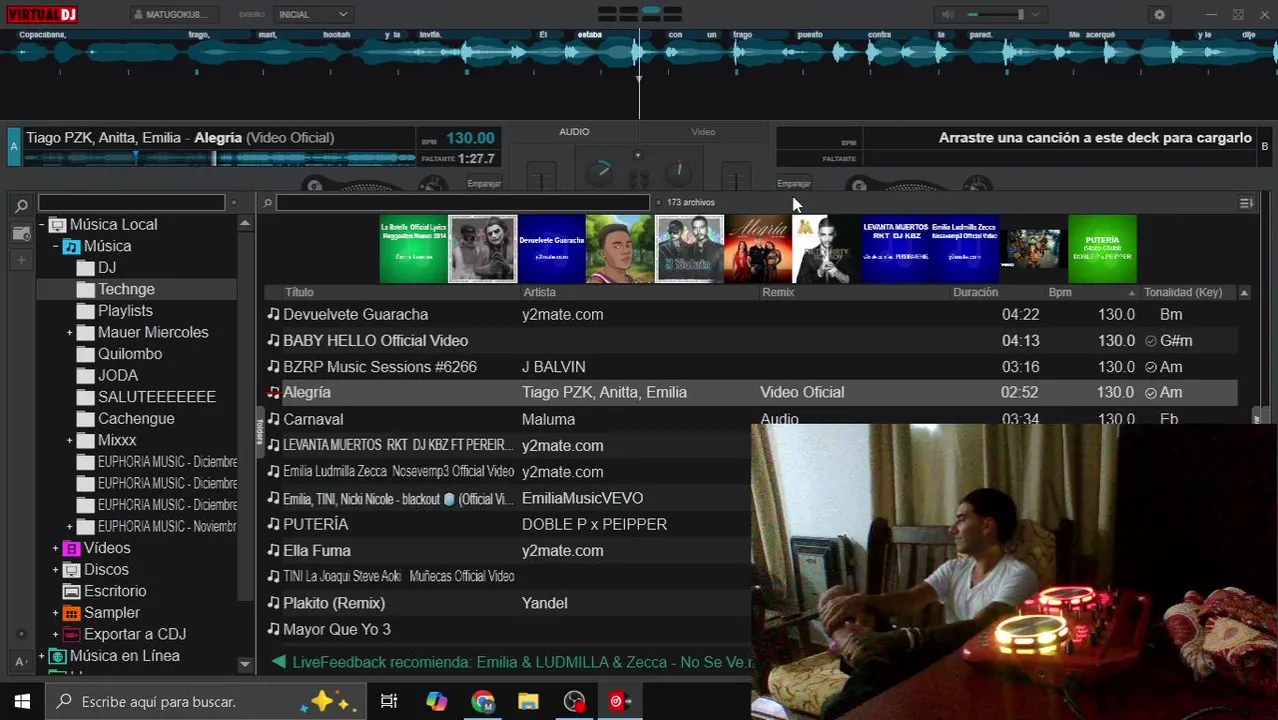
Task: Mute master volume speaker icon
Action: coord(946,14)
